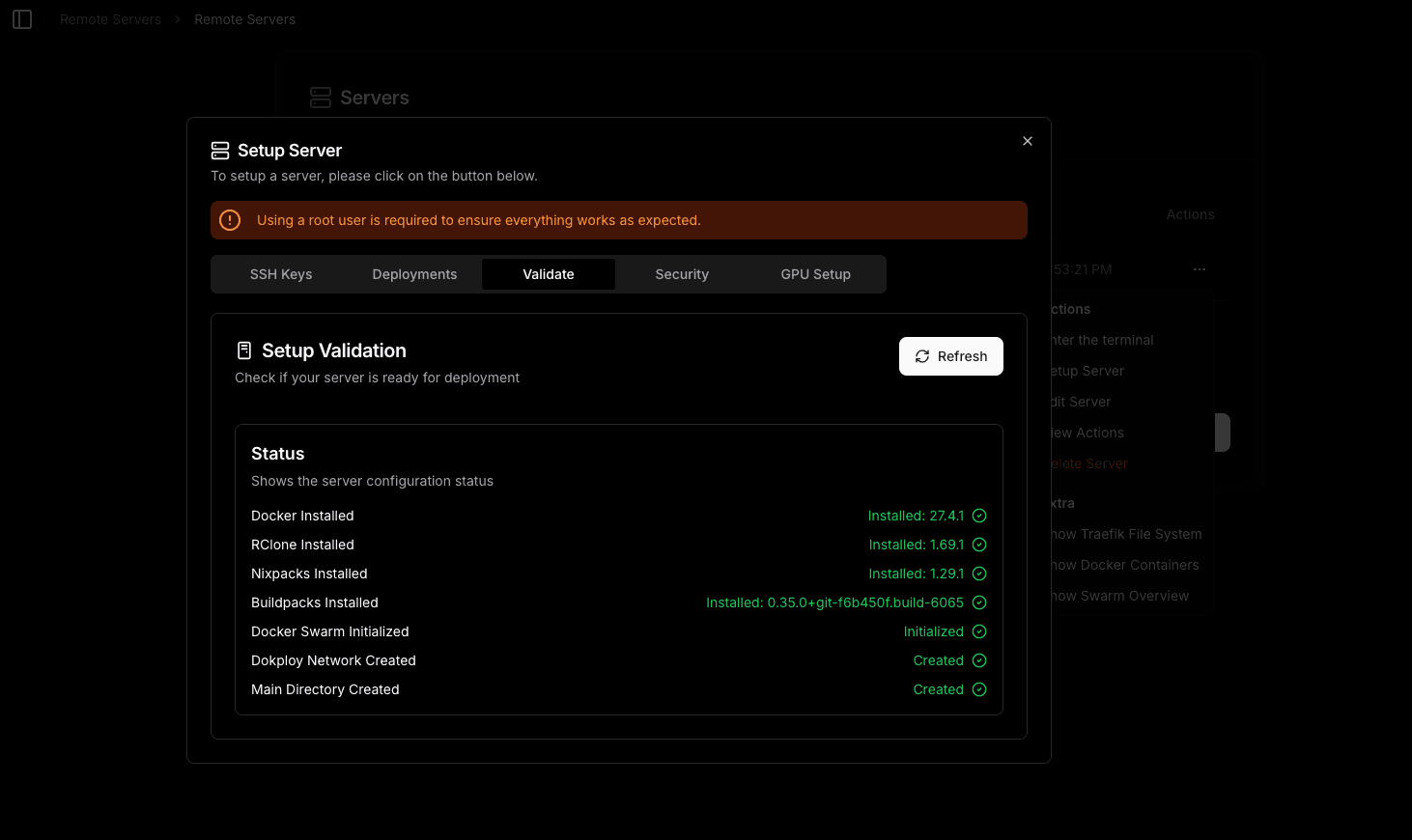1412x840 pixels.
Task: Click the Main Directory Created check icon
Action: click(x=978, y=689)
